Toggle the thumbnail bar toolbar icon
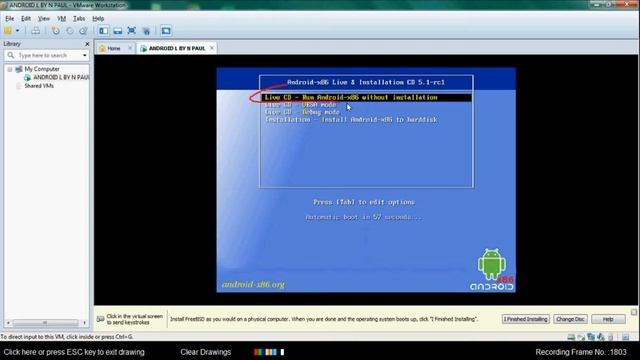The image size is (640, 360). (x=118, y=31)
